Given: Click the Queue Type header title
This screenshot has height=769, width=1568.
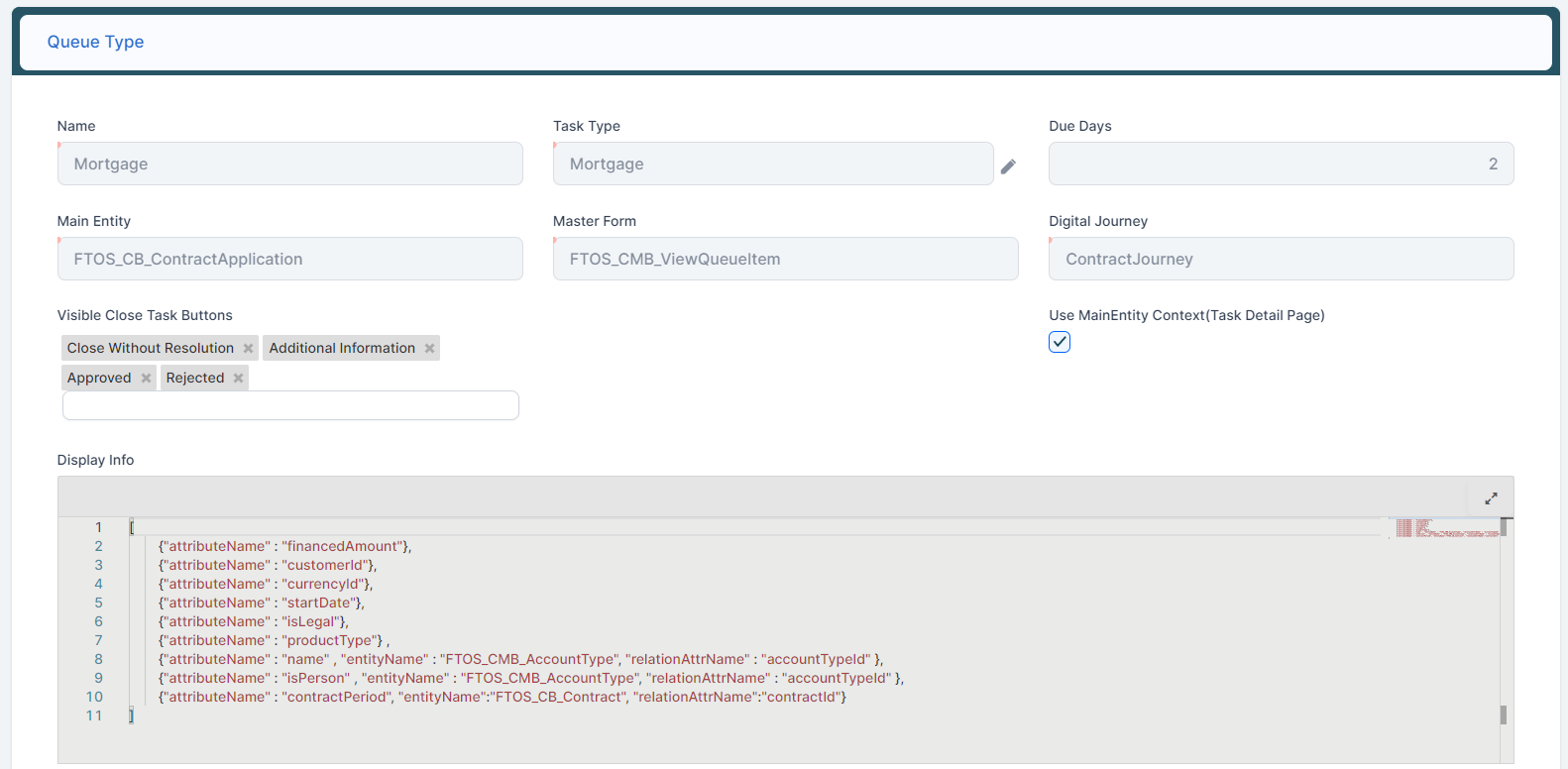Looking at the screenshot, I should 95,42.
